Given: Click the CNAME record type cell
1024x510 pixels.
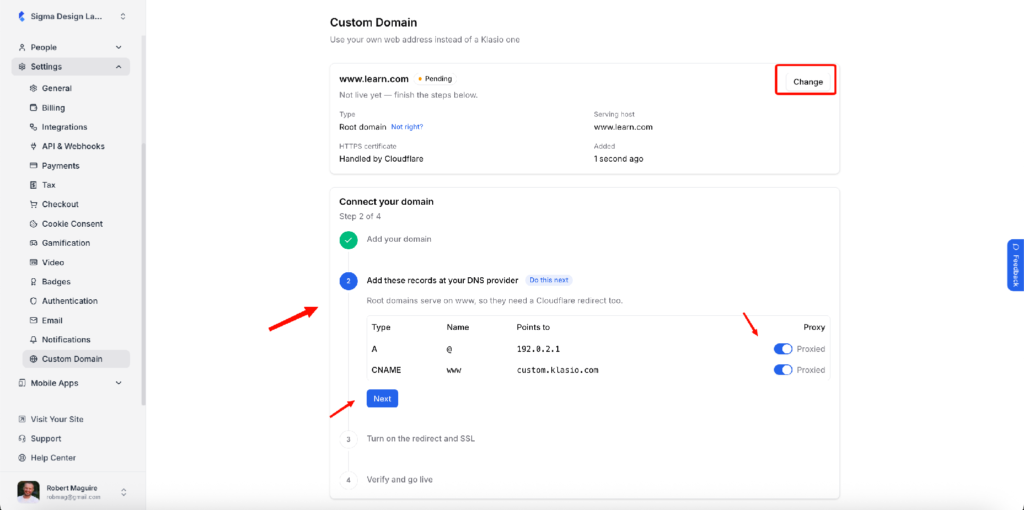Looking at the screenshot, I should (x=386, y=370).
